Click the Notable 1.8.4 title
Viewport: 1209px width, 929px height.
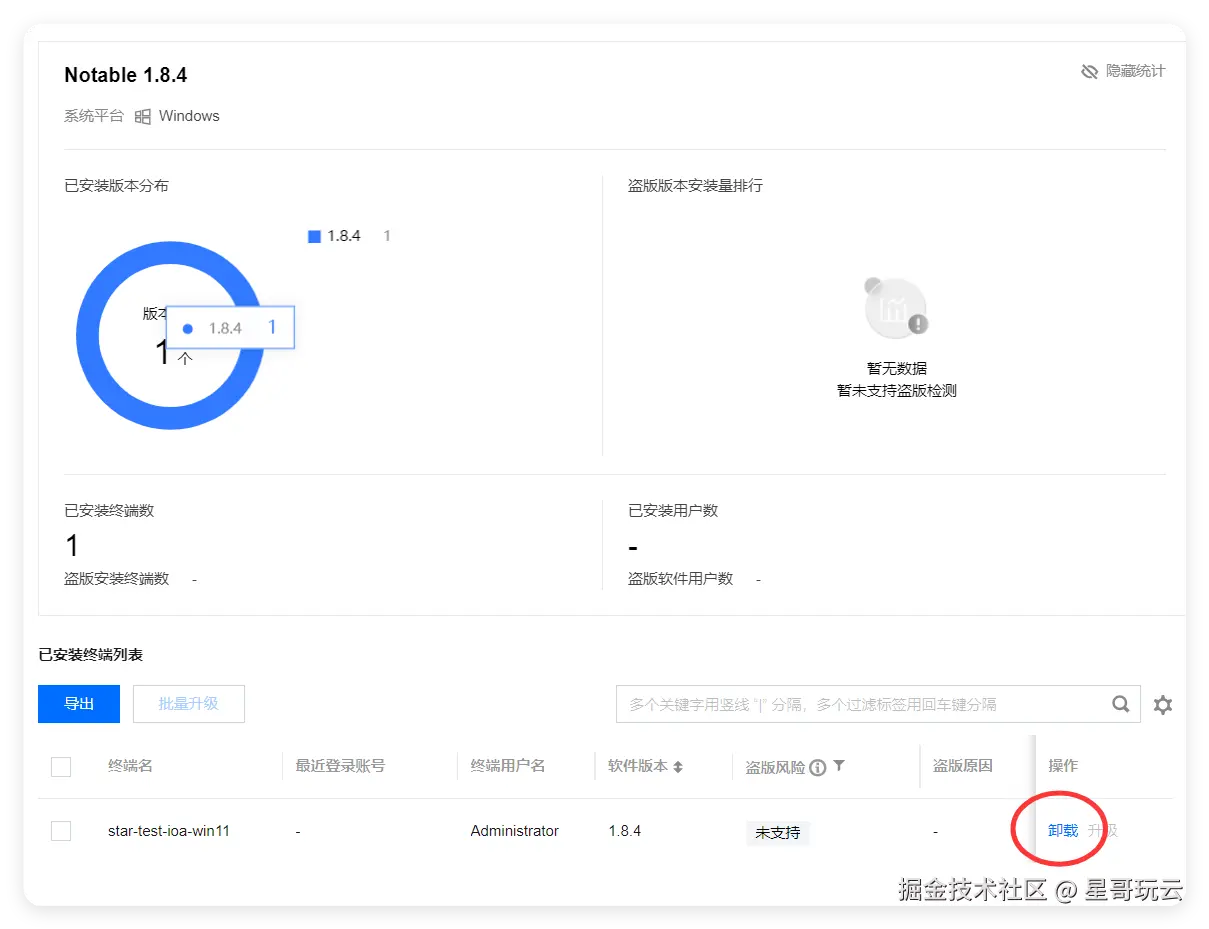pyautogui.click(x=126, y=75)
